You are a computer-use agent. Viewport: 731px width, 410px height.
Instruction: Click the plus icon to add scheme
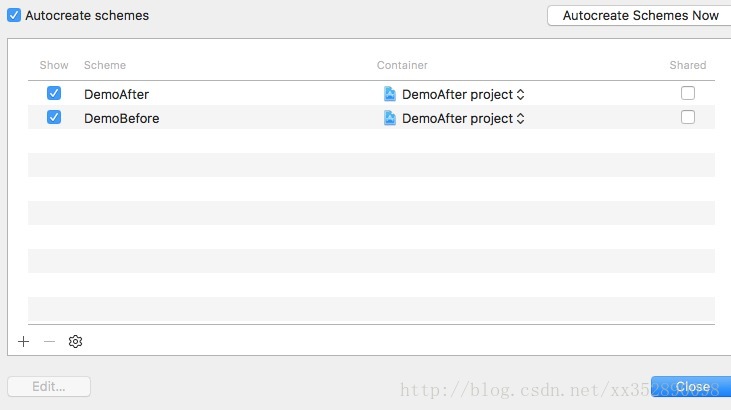point(23,341)
